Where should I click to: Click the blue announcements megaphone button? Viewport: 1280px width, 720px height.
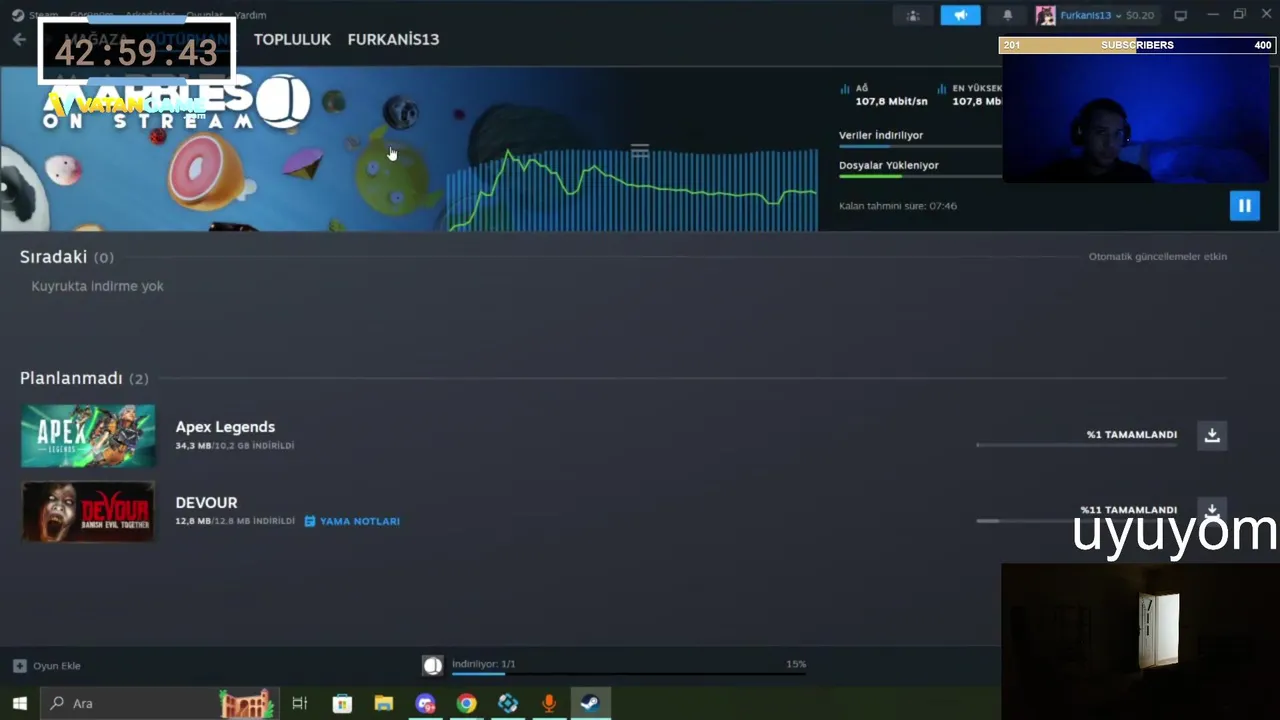coord(960,15)
